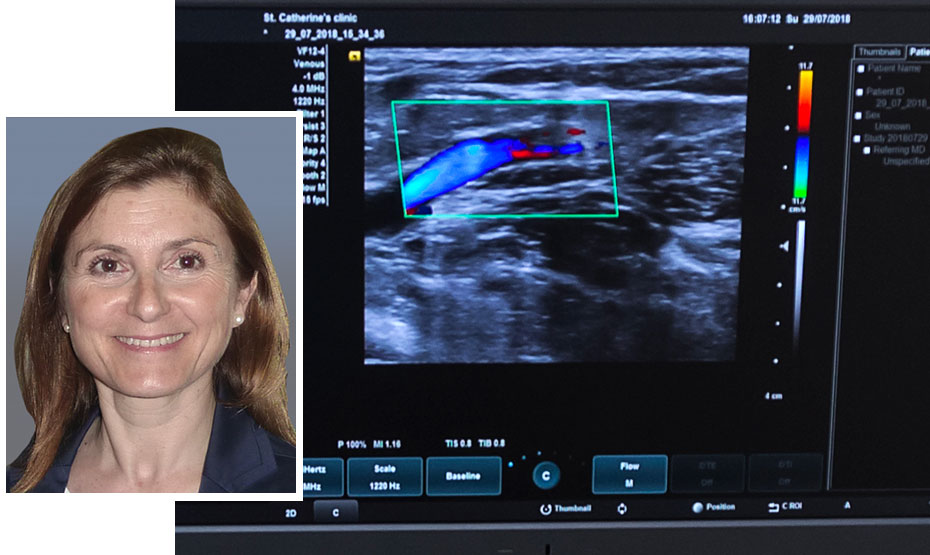
Task: Click the C ROI swap icon
Action: click(x=773, y=507)
